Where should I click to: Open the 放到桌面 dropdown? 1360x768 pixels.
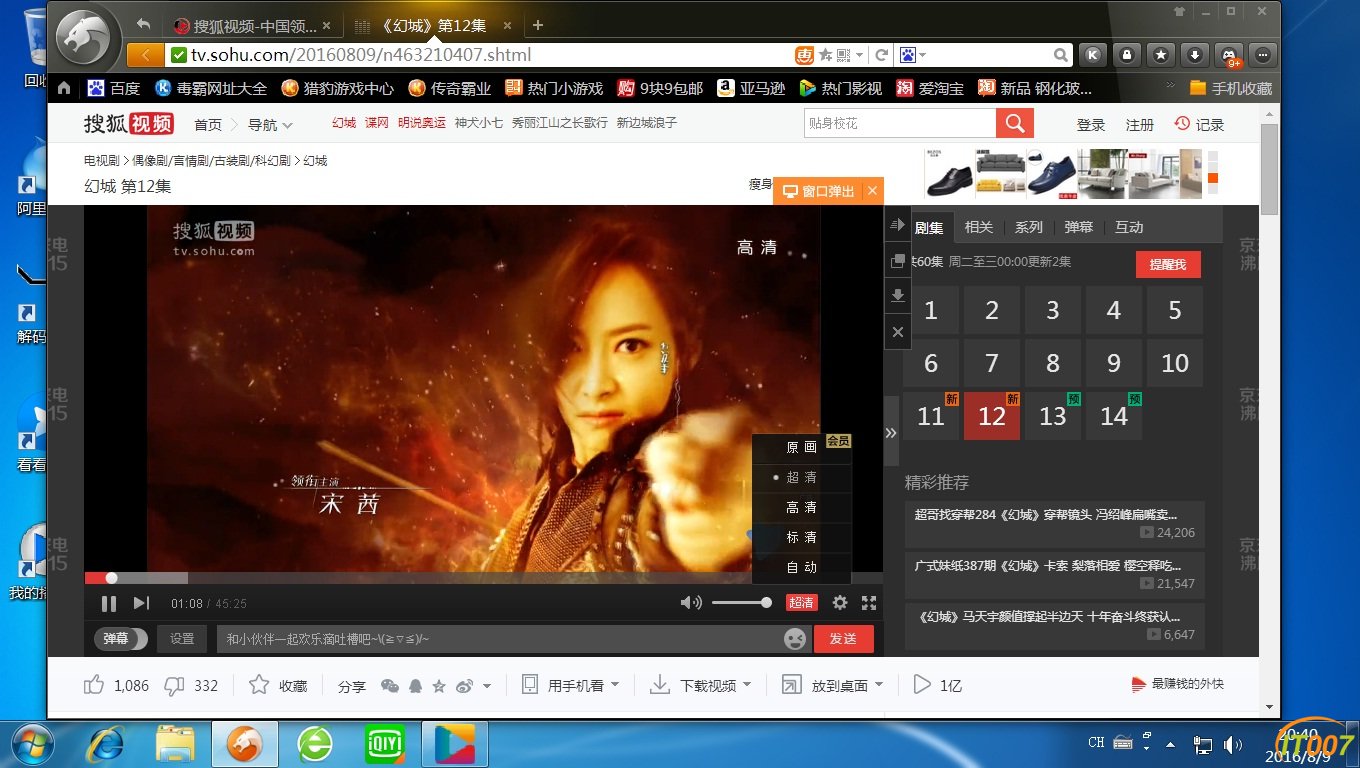(x=832, y=685)
